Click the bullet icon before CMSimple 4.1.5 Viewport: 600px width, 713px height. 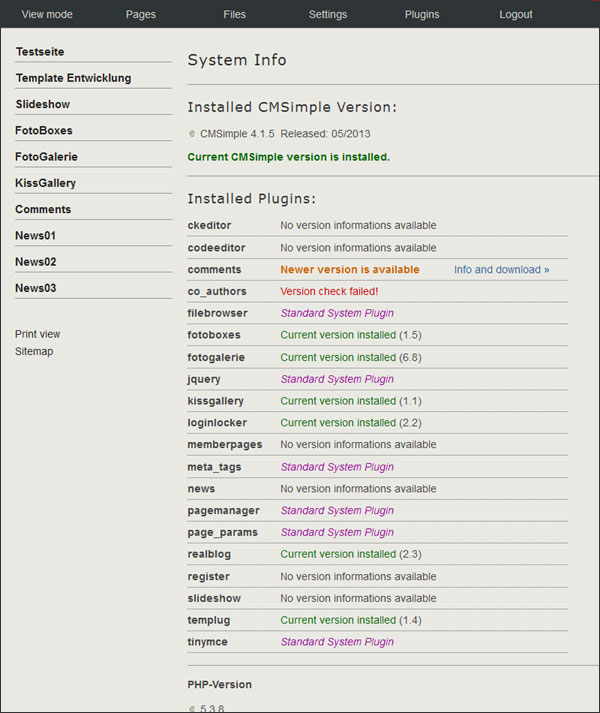point(192,134)
